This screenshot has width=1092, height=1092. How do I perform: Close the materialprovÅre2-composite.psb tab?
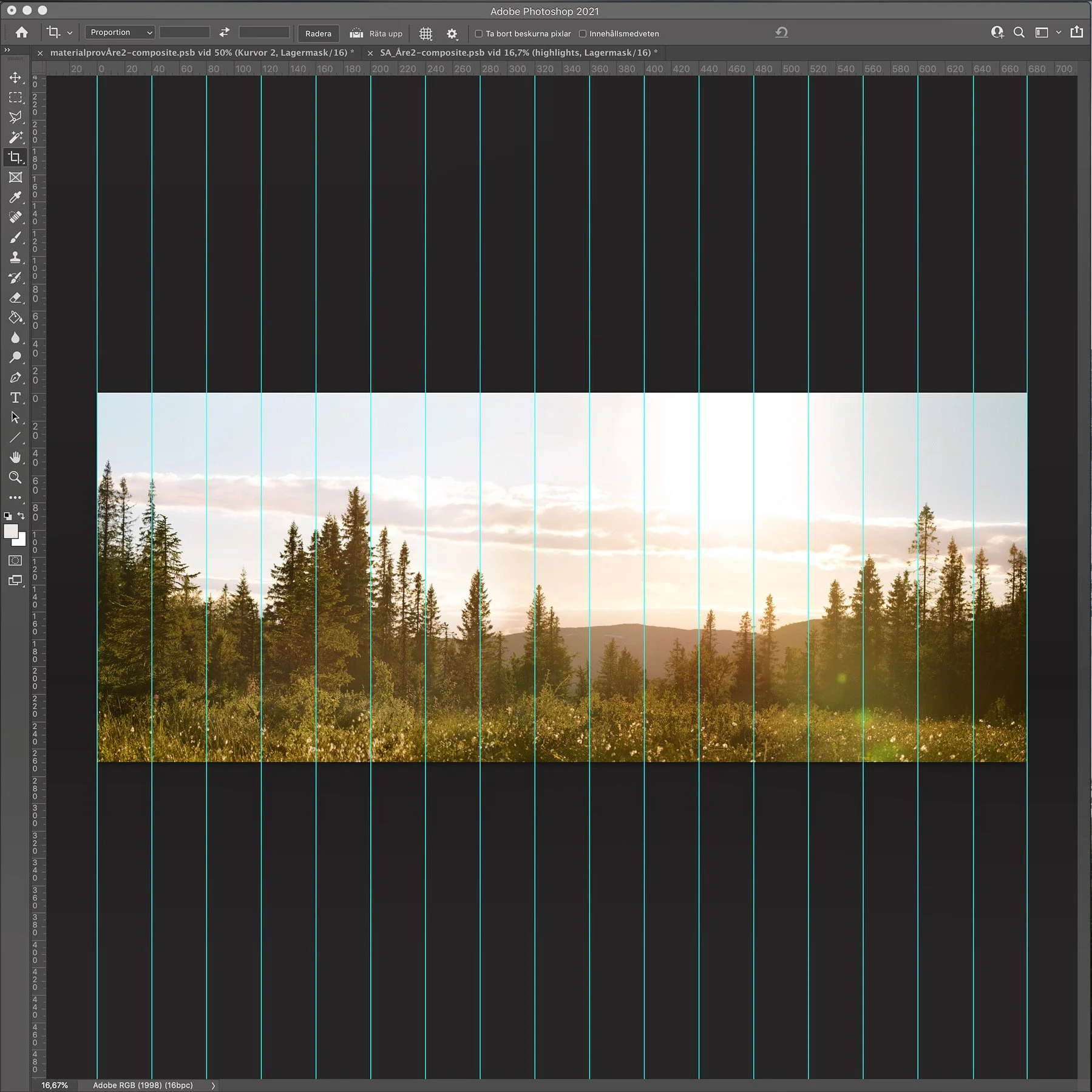[x=40, y=53]
